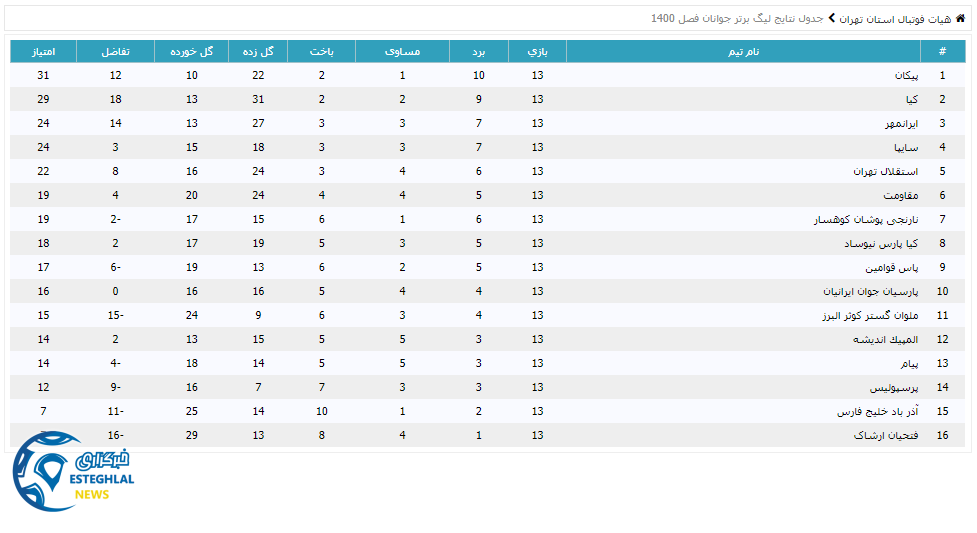Click the # rank column header
Screen dimensions: 977x533
pos(941,51)
